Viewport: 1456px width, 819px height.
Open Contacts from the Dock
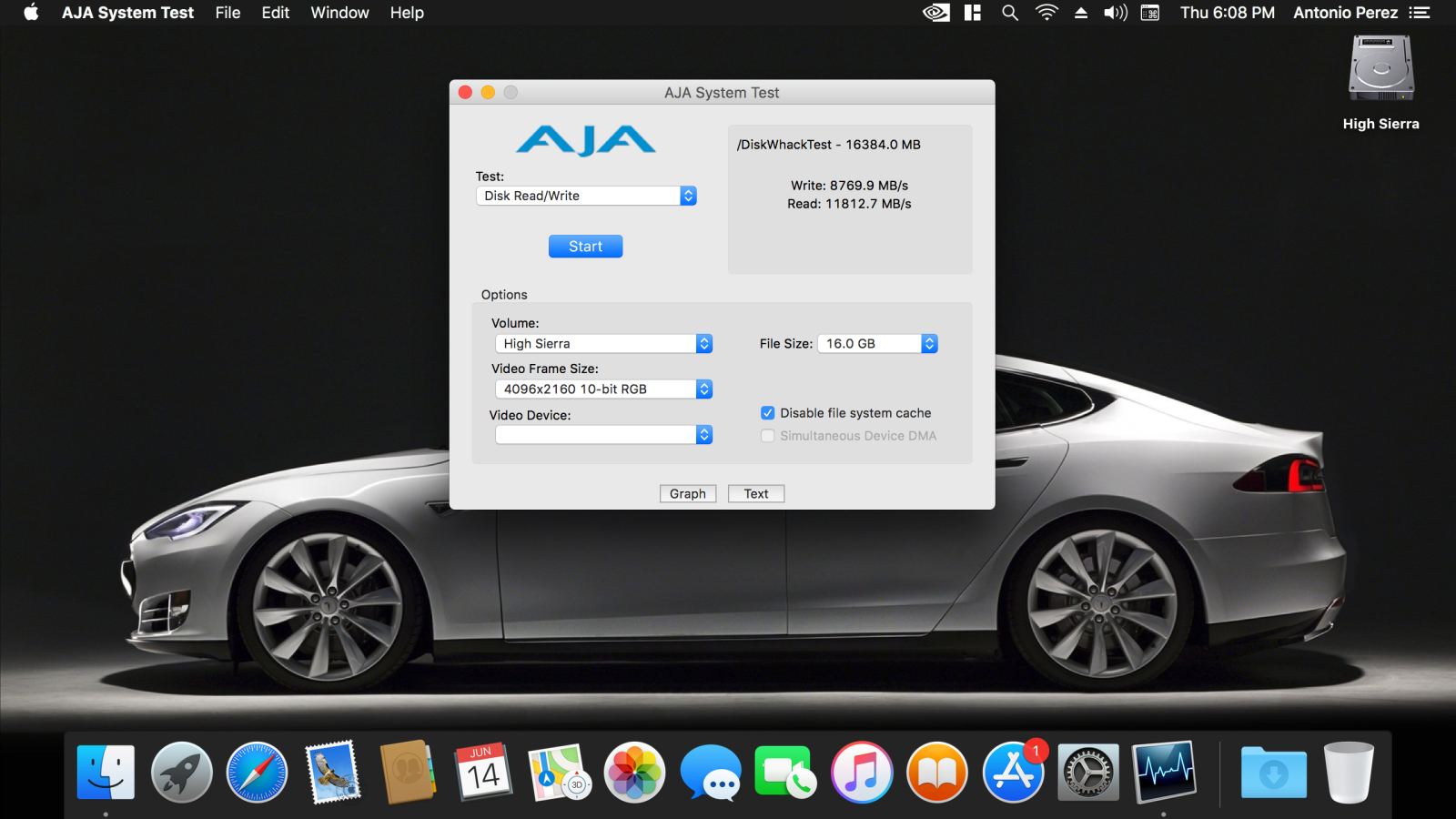[409, 773]
